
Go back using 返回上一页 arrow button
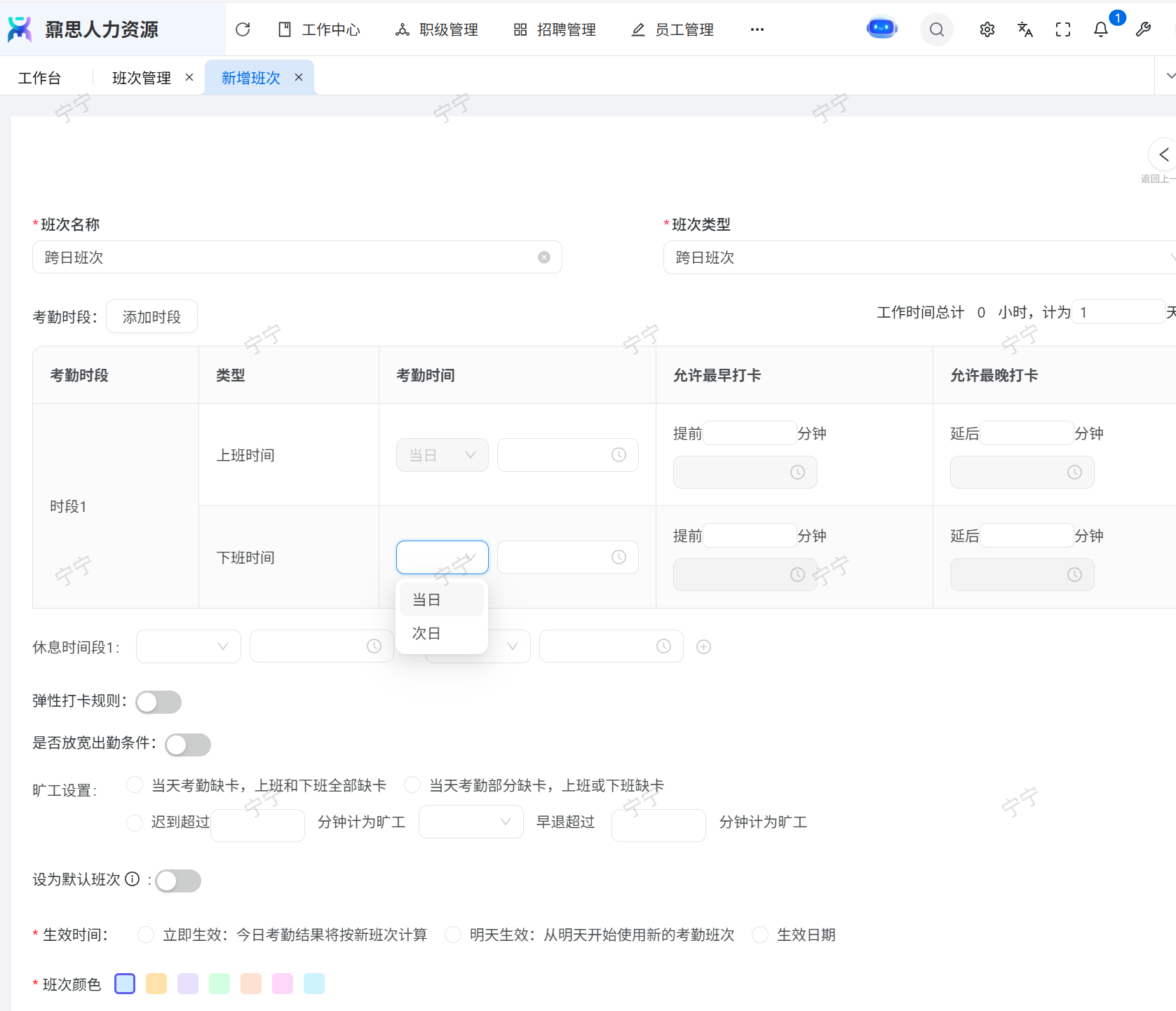point(1163,155)
